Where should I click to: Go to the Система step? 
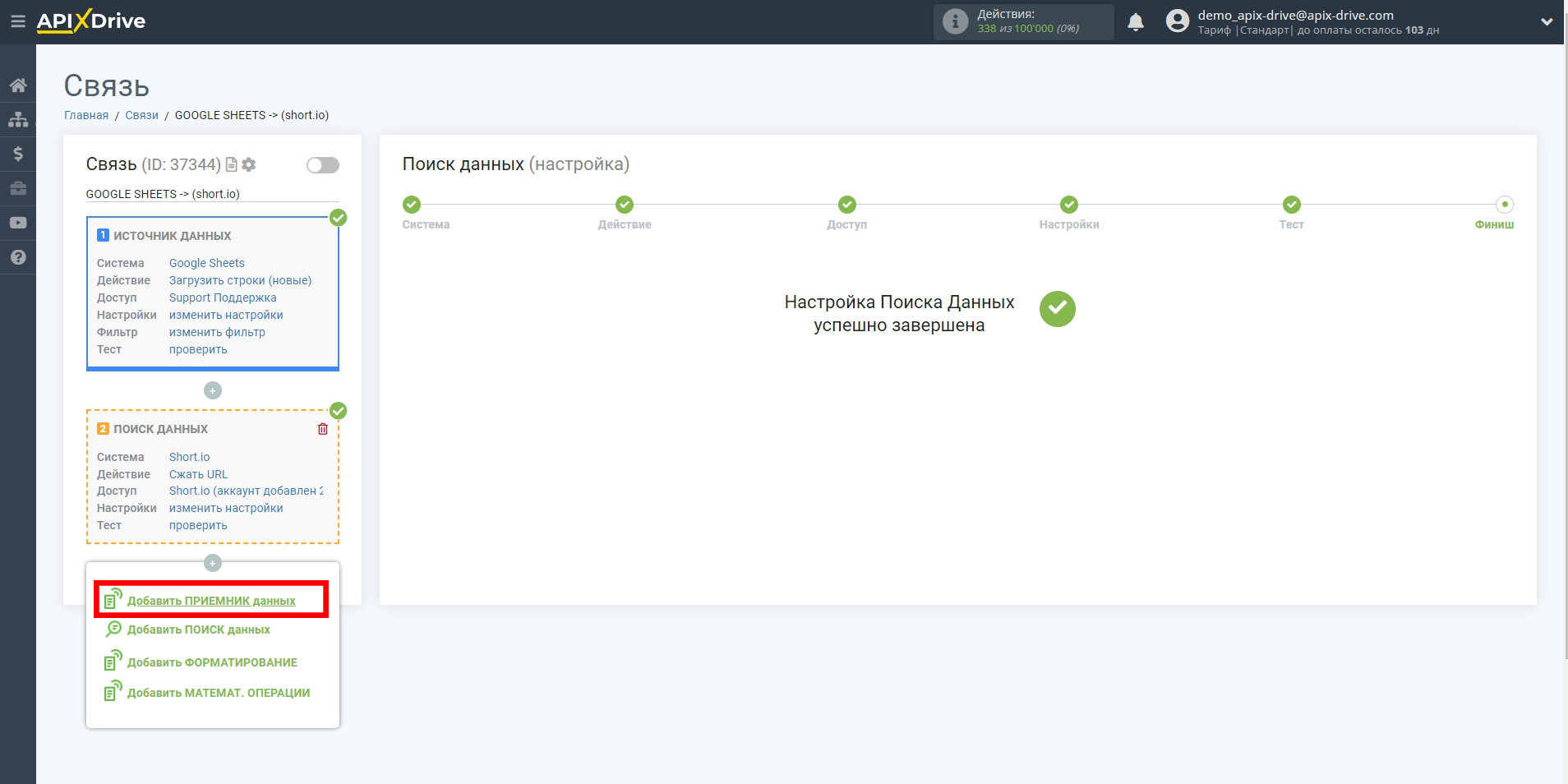click(412, 205)
